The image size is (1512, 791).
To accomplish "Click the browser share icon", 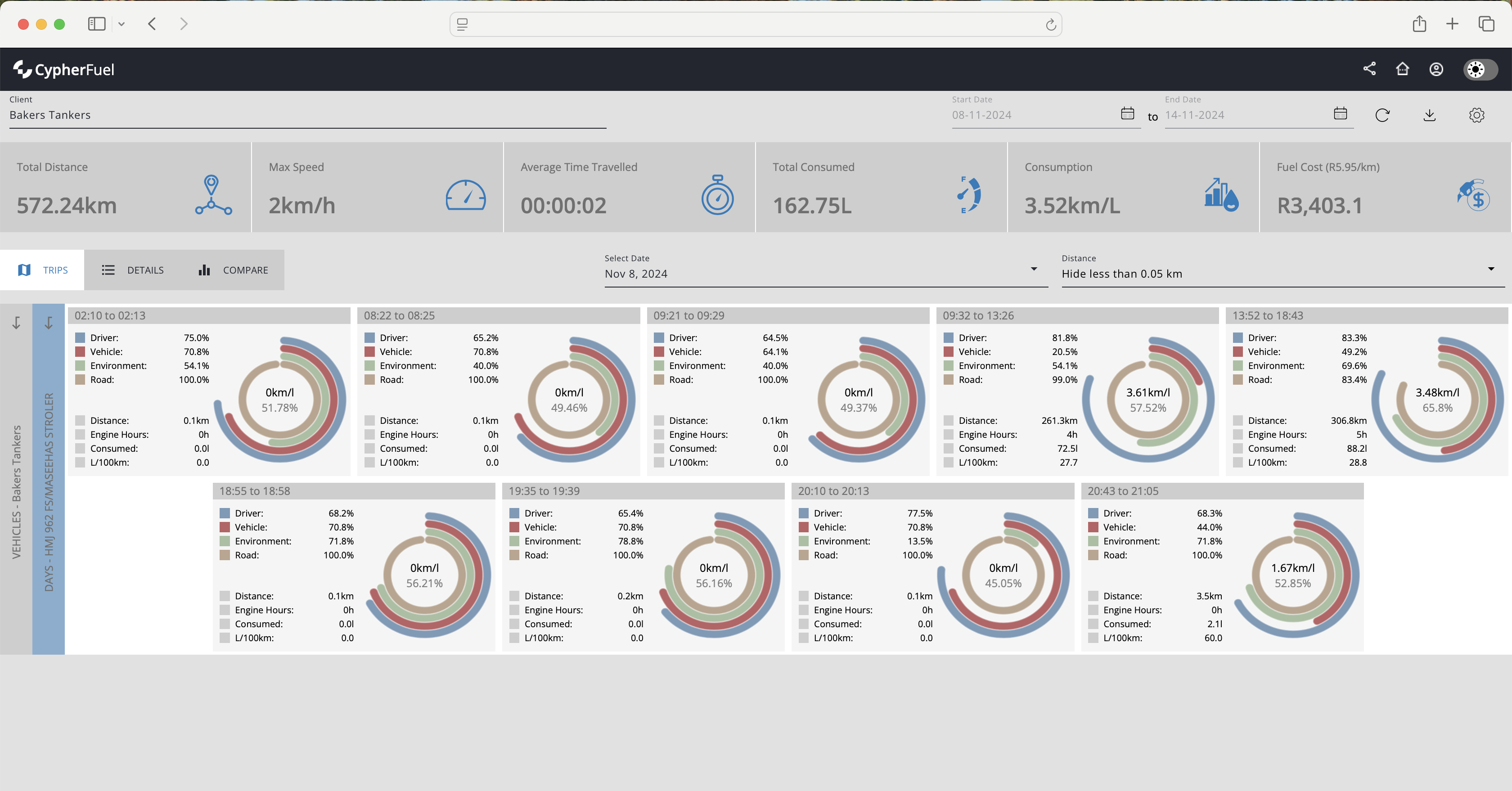I will (x=1419, y=23).
